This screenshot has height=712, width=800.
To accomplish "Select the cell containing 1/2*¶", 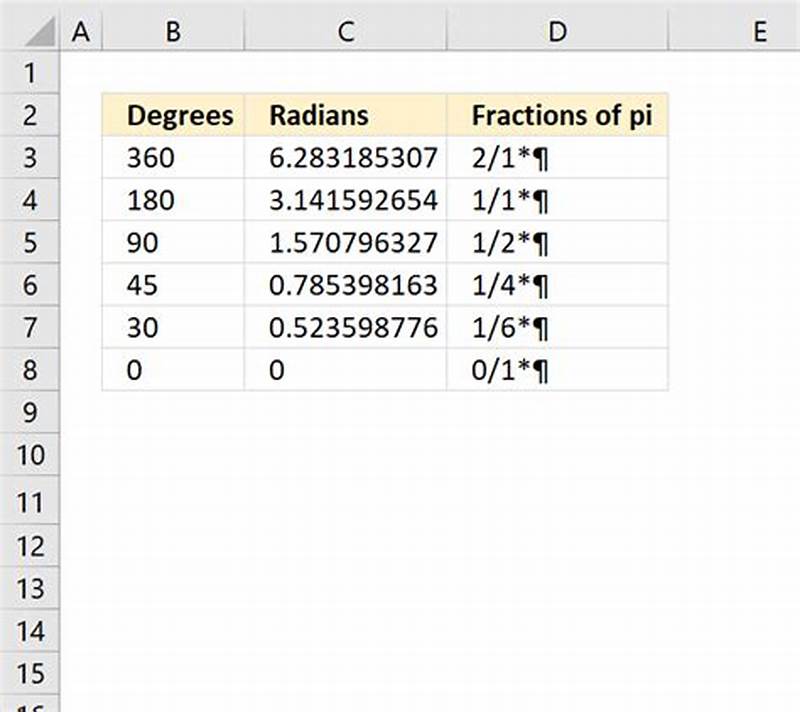I will tap(557, 242).
